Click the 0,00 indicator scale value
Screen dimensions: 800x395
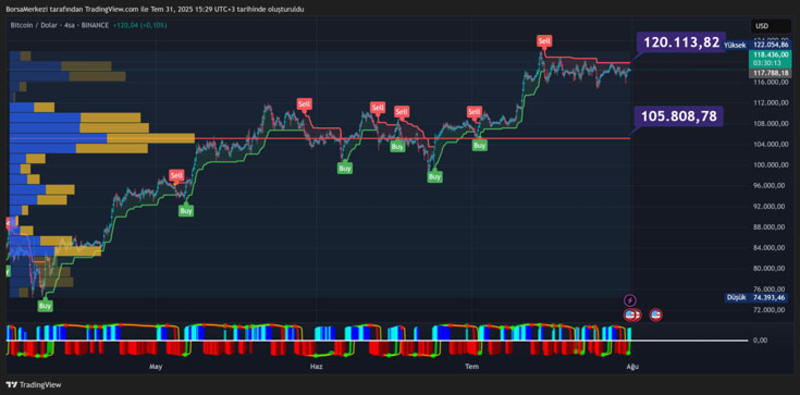click(760, 340)
